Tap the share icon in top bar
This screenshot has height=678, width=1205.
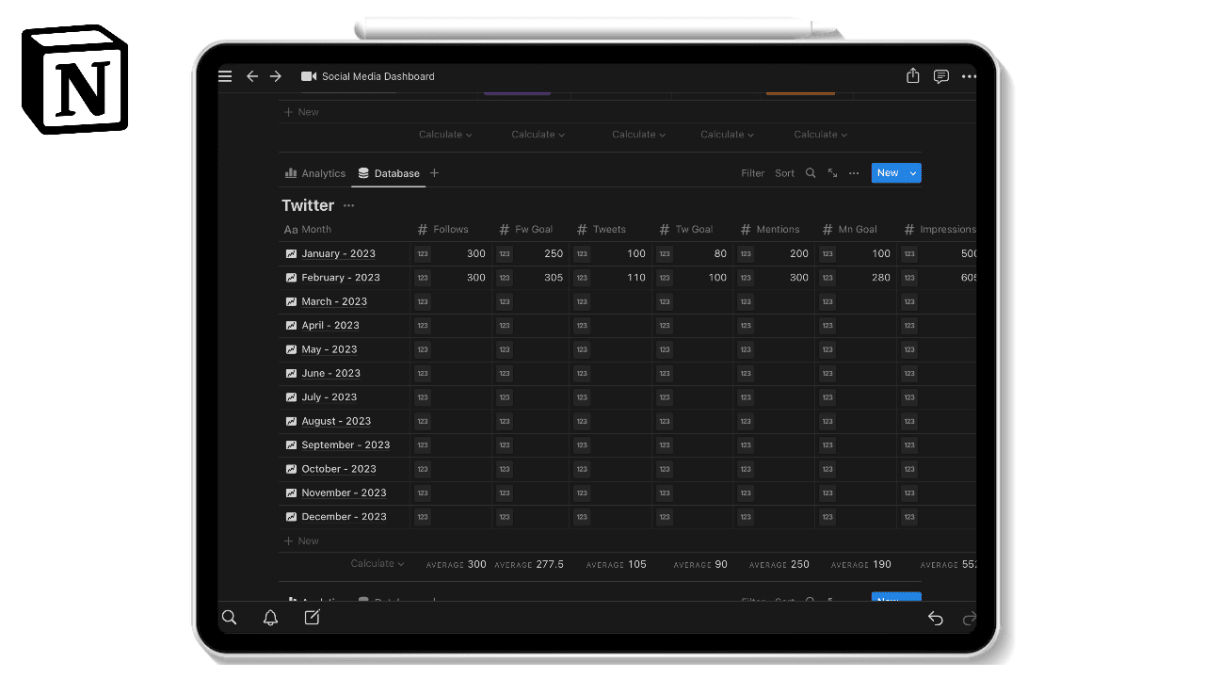pos(913,76)
